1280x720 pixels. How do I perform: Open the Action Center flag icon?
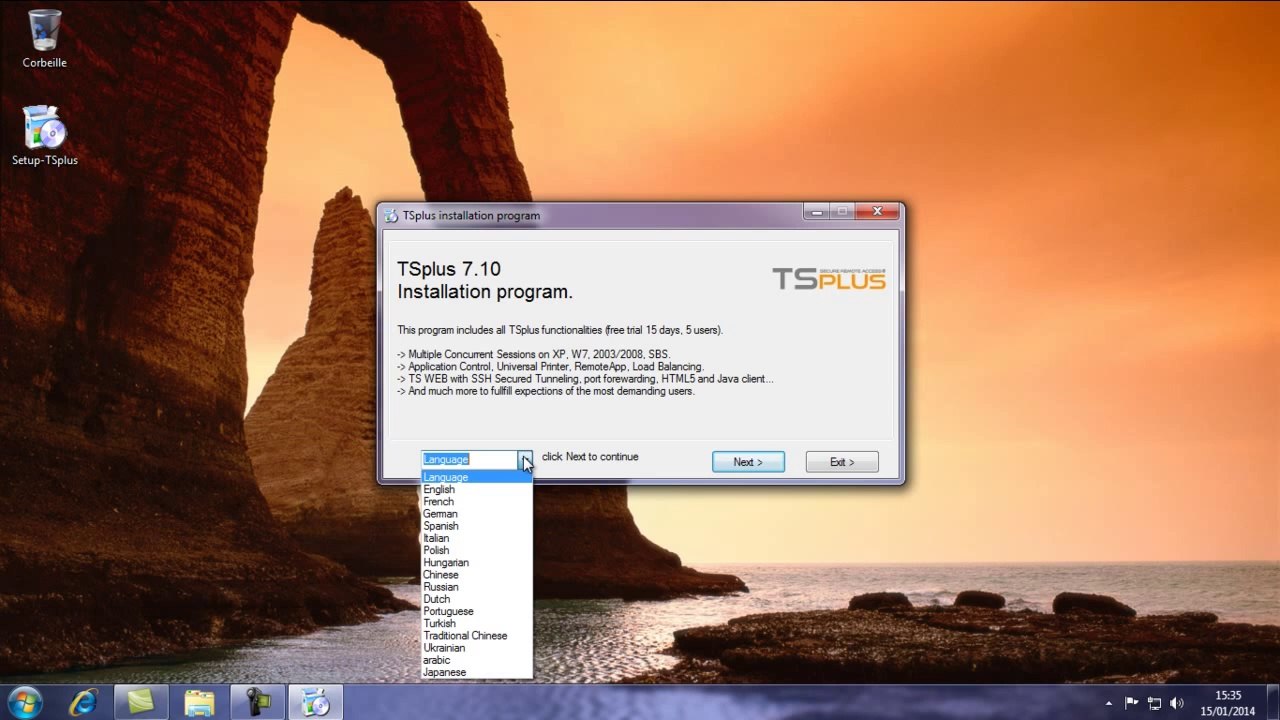pos(1132,703)
